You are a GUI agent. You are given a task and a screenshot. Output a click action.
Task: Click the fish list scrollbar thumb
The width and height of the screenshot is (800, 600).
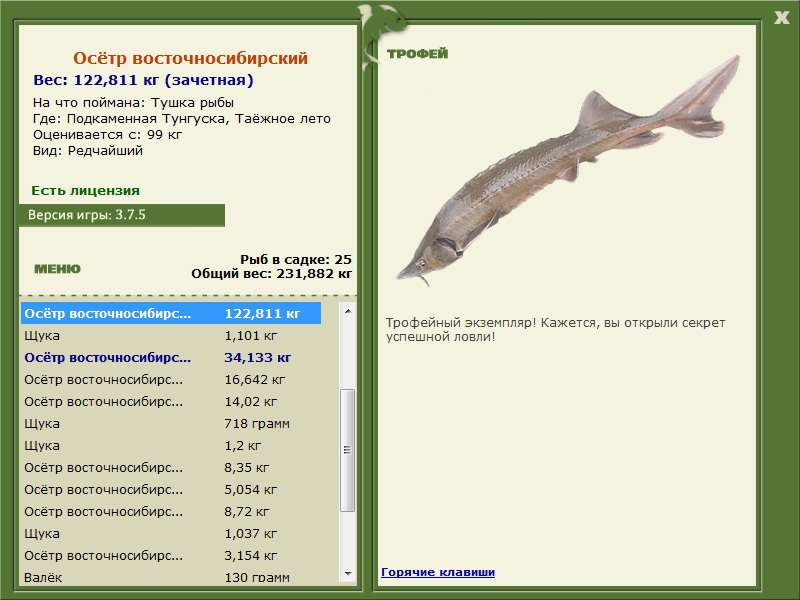pos(347,449)
